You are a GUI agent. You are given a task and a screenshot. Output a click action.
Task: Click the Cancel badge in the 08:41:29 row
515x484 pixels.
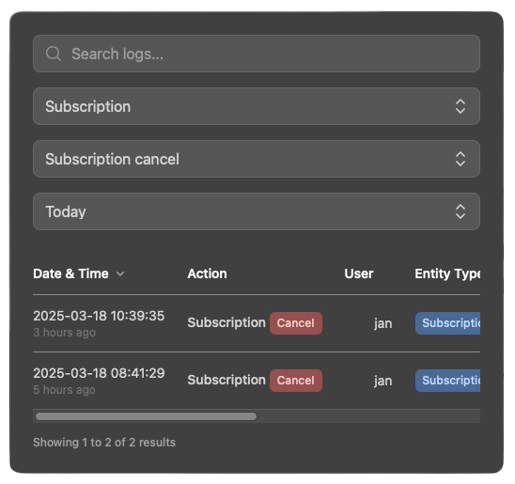(296, 380)
